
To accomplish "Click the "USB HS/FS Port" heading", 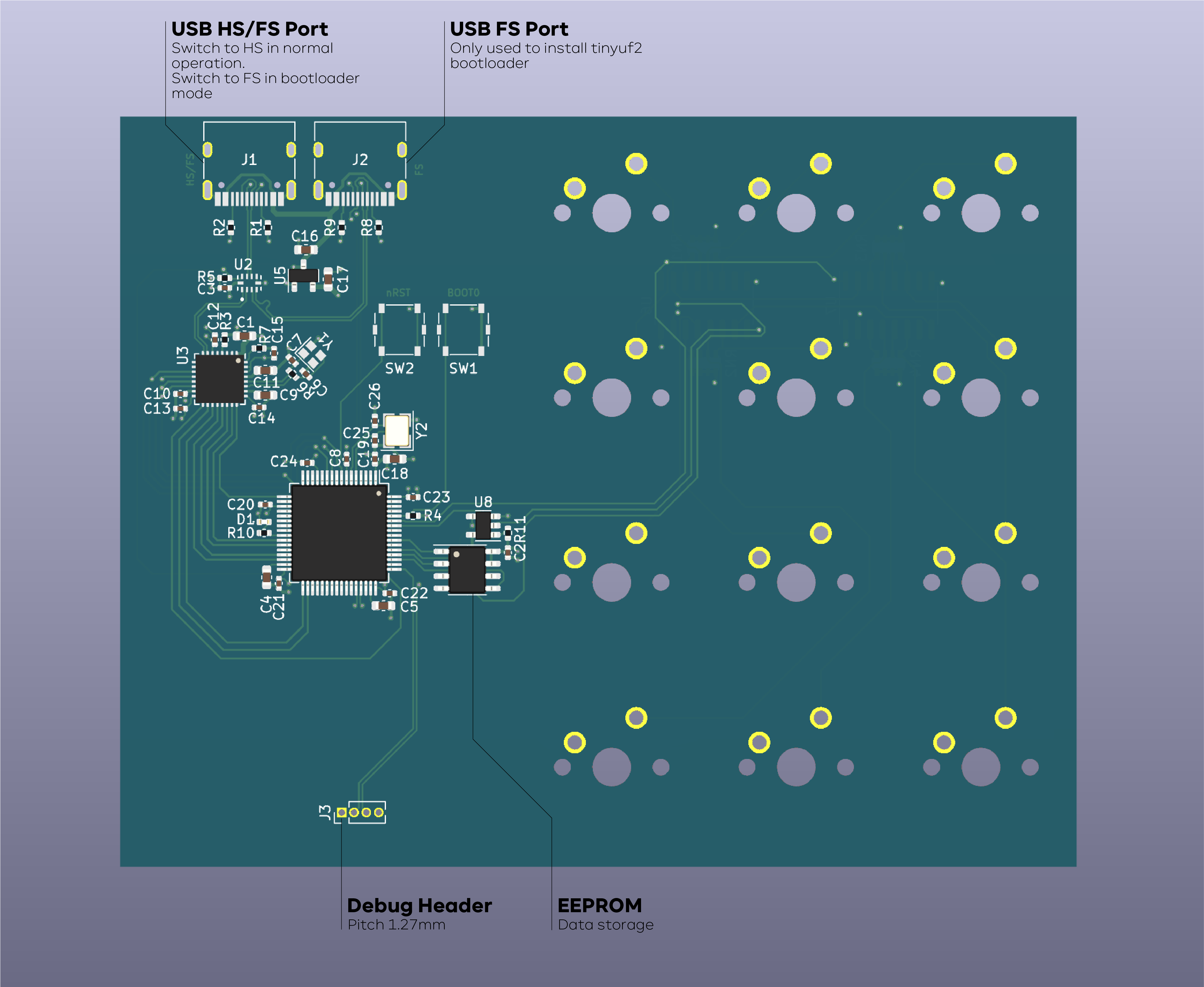I will [x=249, y=29].
